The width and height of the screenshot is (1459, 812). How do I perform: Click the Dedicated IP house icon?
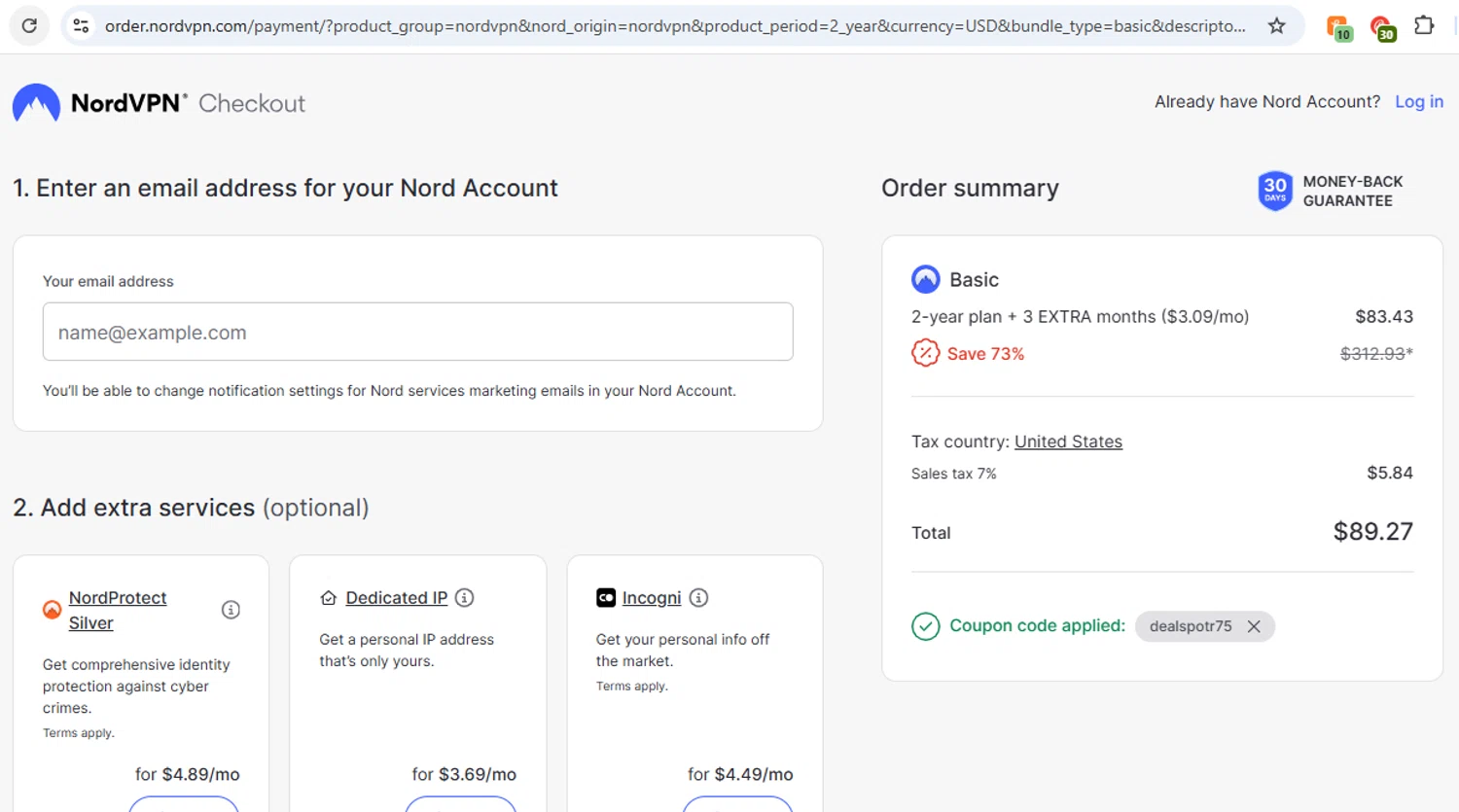329,598
